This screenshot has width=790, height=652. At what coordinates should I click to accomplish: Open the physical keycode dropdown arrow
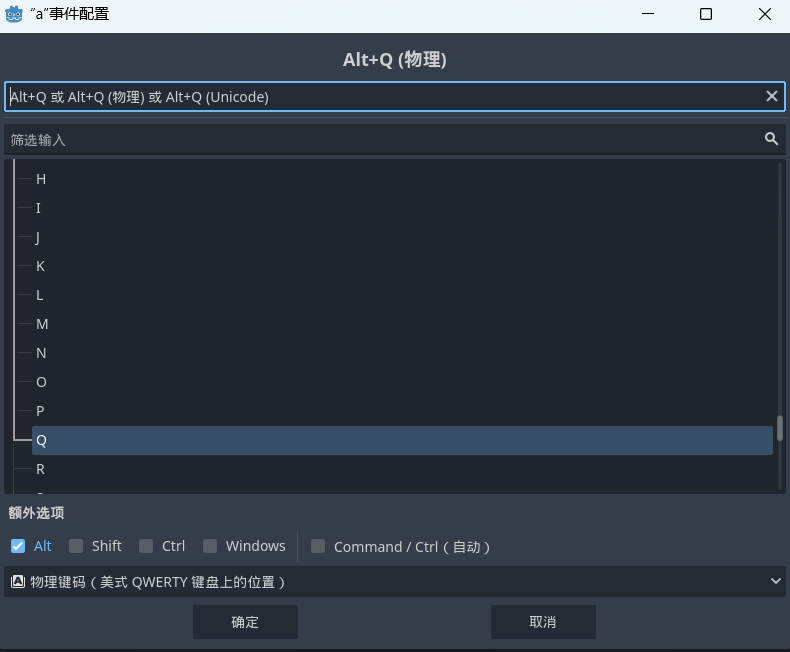[776, 581]
